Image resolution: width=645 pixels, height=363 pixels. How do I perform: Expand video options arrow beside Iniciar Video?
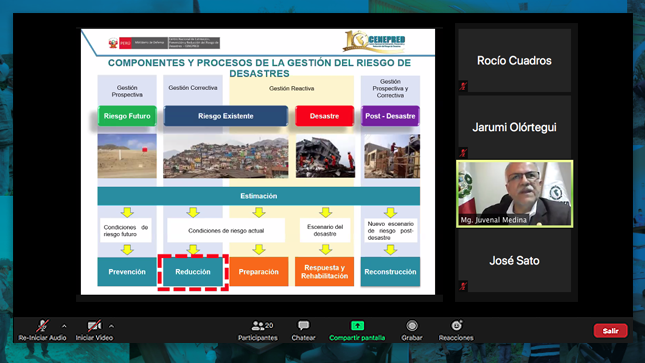(111, 326)
